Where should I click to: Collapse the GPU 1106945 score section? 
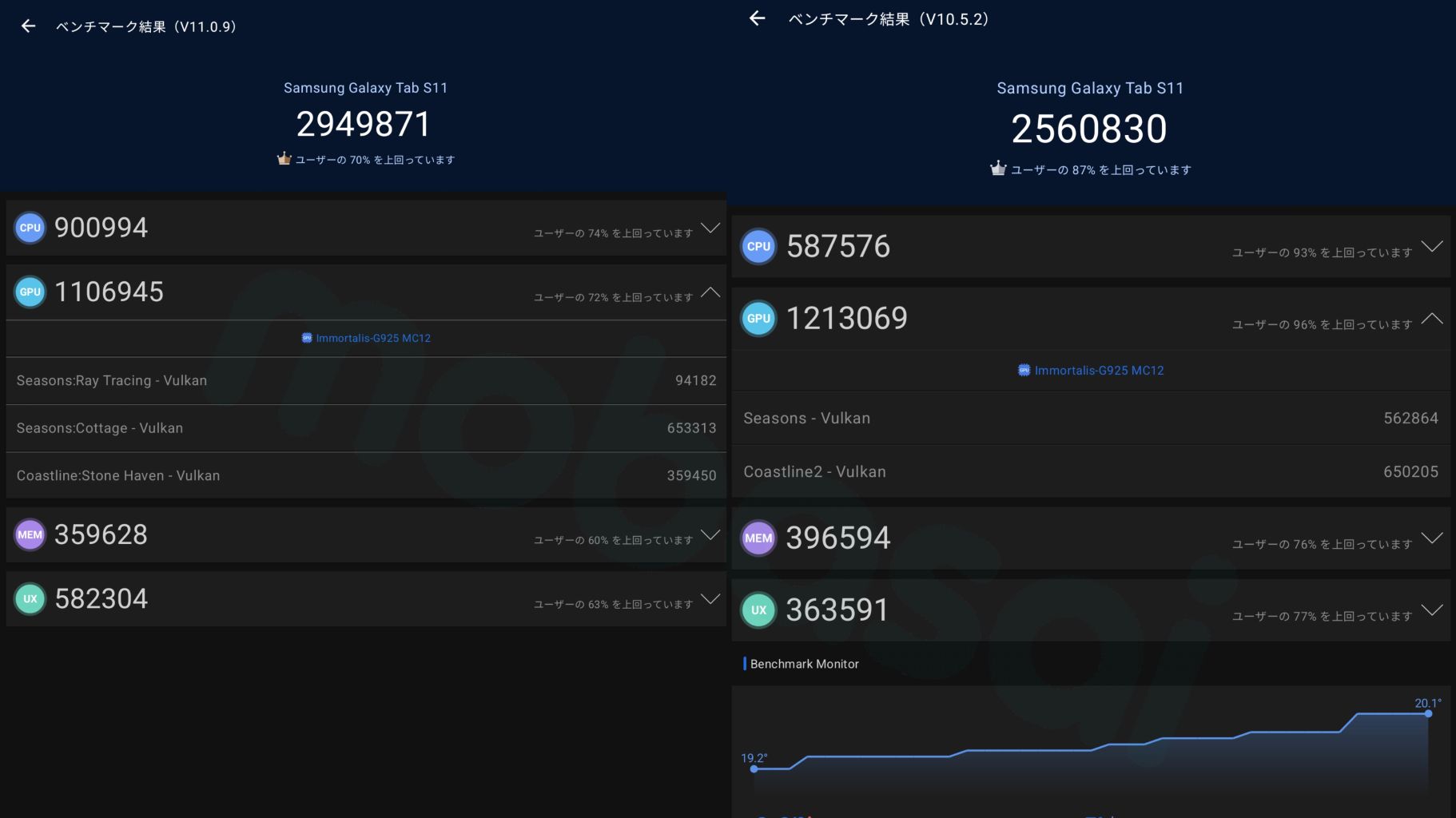tap(710, 292)
